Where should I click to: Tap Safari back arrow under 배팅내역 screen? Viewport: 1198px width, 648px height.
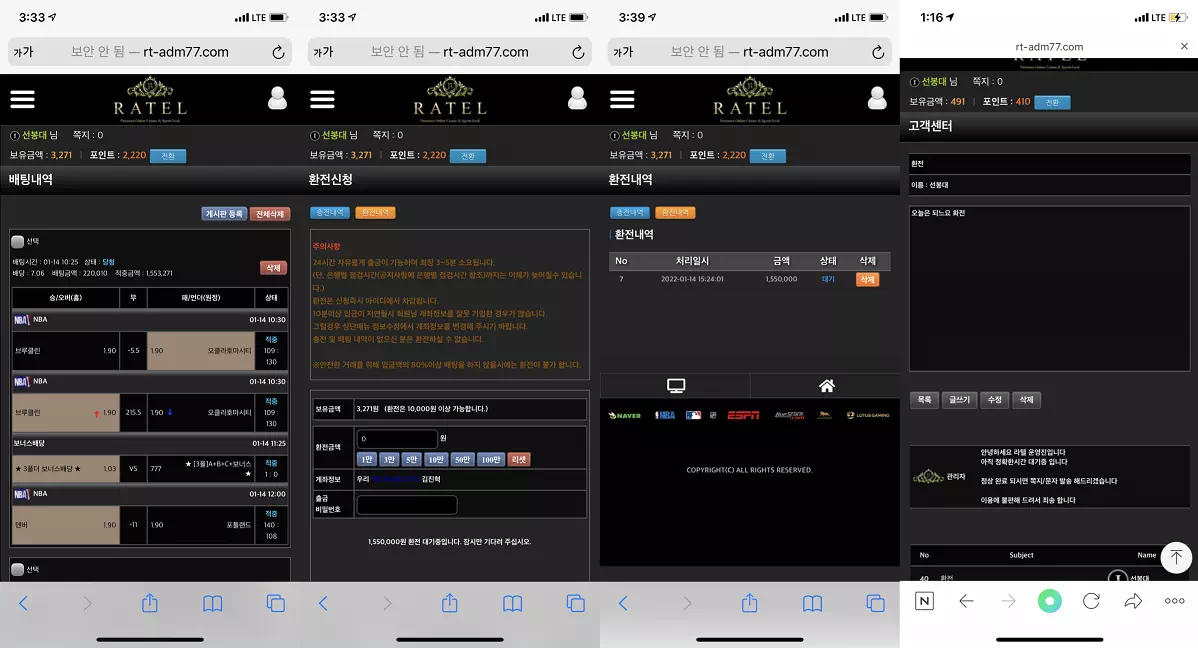click(x=23, y=604)
